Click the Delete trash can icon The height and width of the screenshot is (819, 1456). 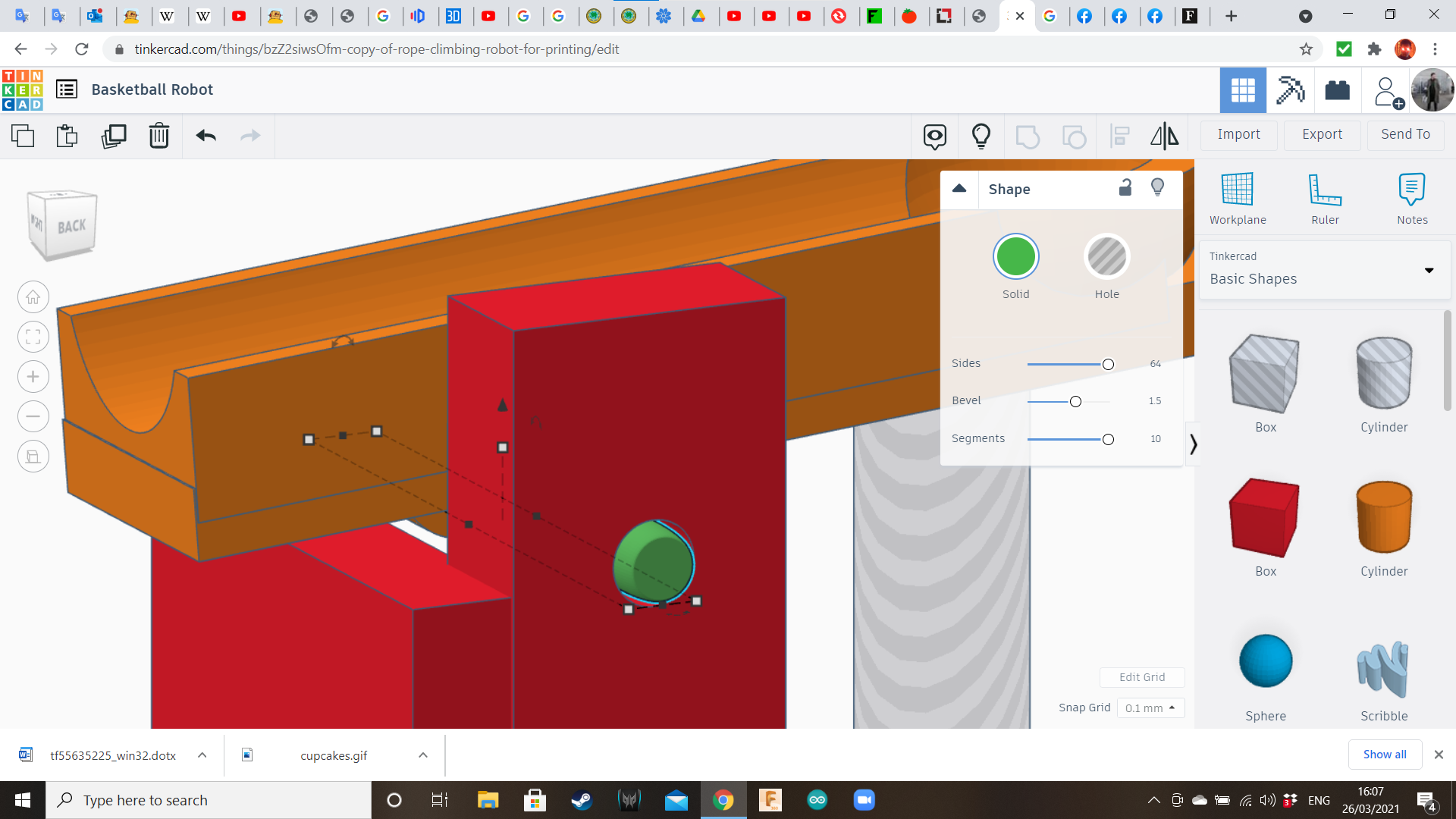tap(158, 136)
